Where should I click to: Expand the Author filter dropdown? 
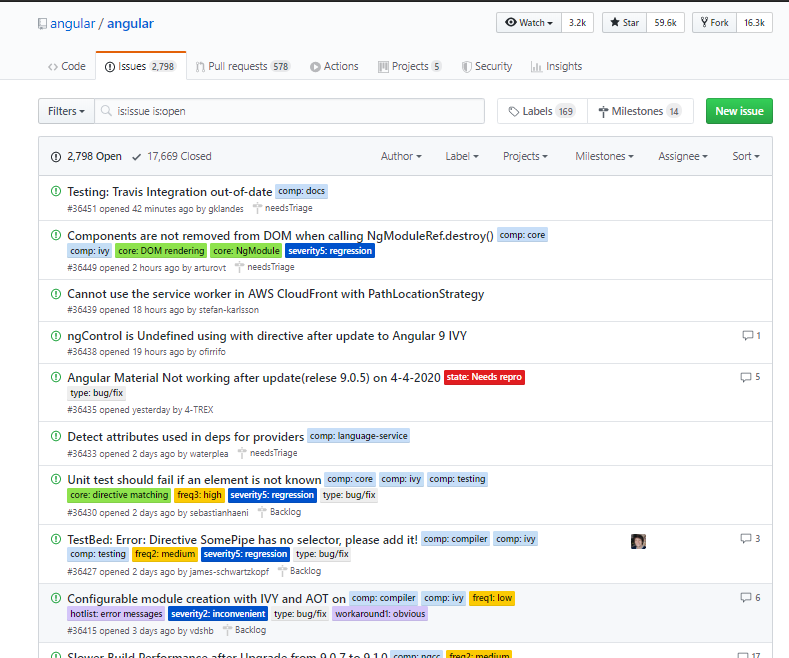[x=401, y=156]
